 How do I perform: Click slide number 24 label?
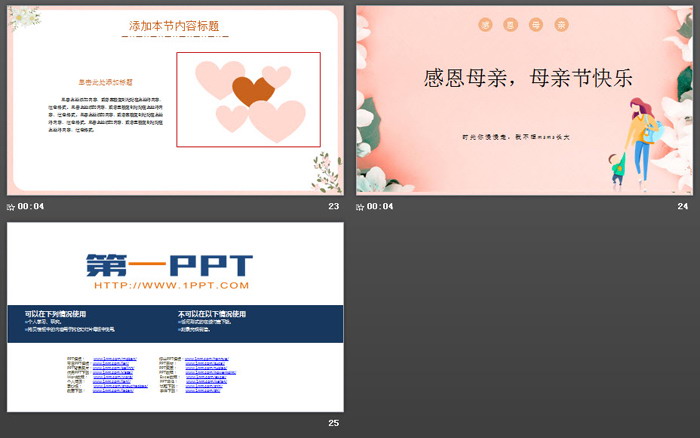pos(683,206)
